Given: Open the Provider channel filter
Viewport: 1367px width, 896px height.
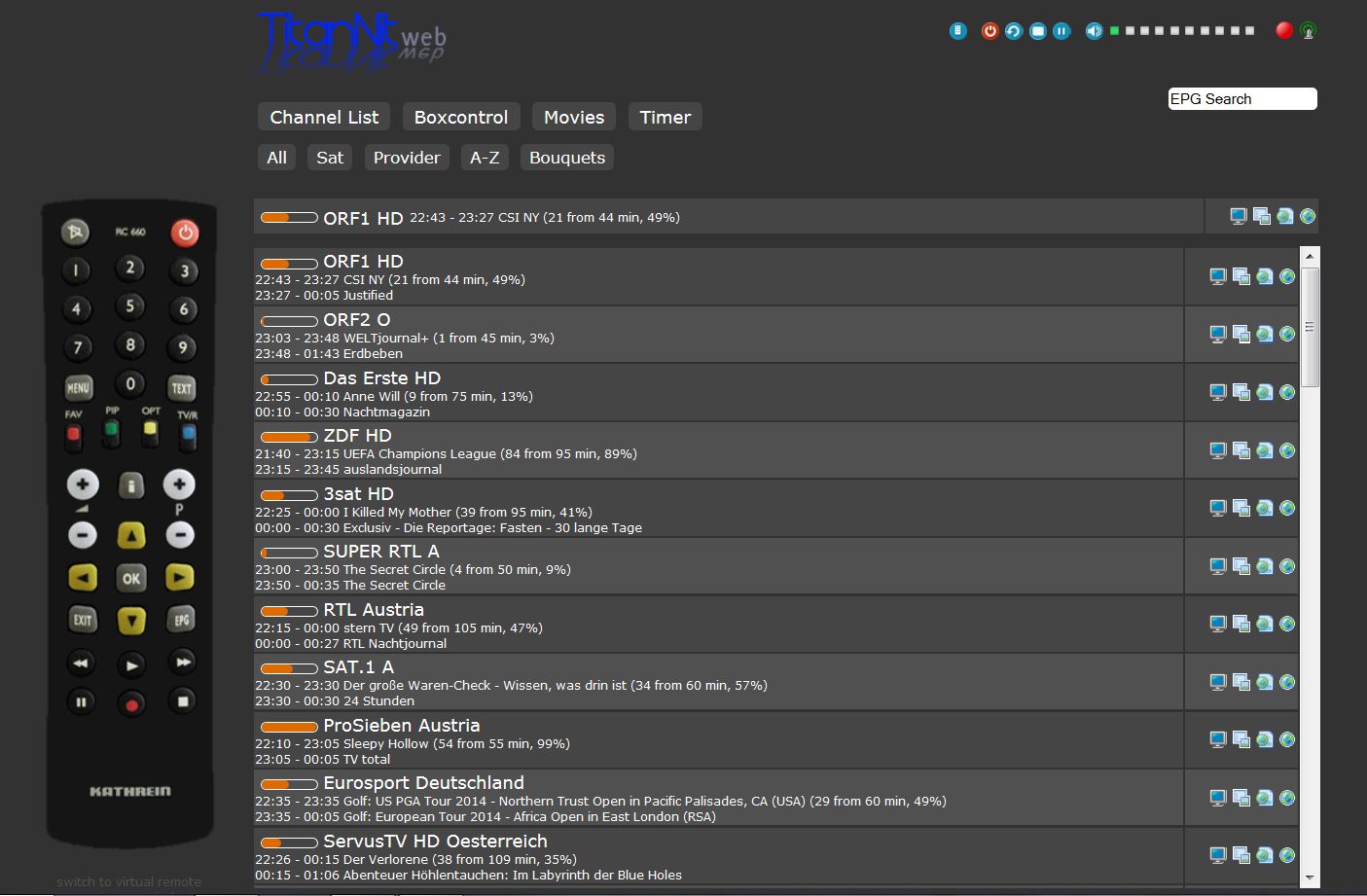Looking at the screenshot, I should pos(407,158).
